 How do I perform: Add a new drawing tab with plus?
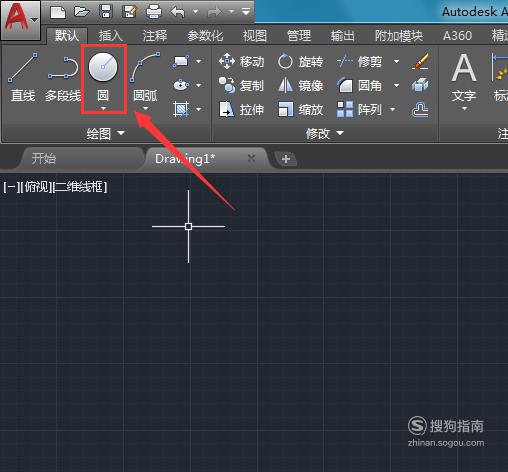(286, 159)
